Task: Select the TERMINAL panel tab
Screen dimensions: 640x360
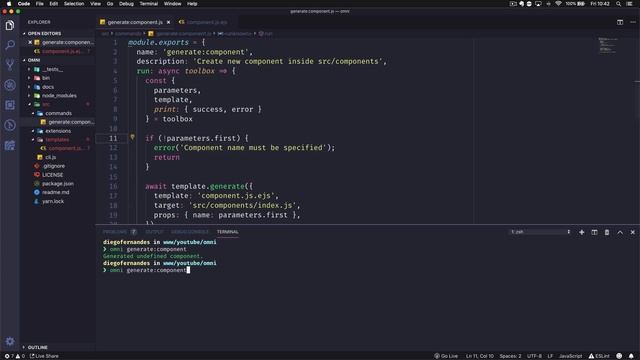Action: pos(227,232)
